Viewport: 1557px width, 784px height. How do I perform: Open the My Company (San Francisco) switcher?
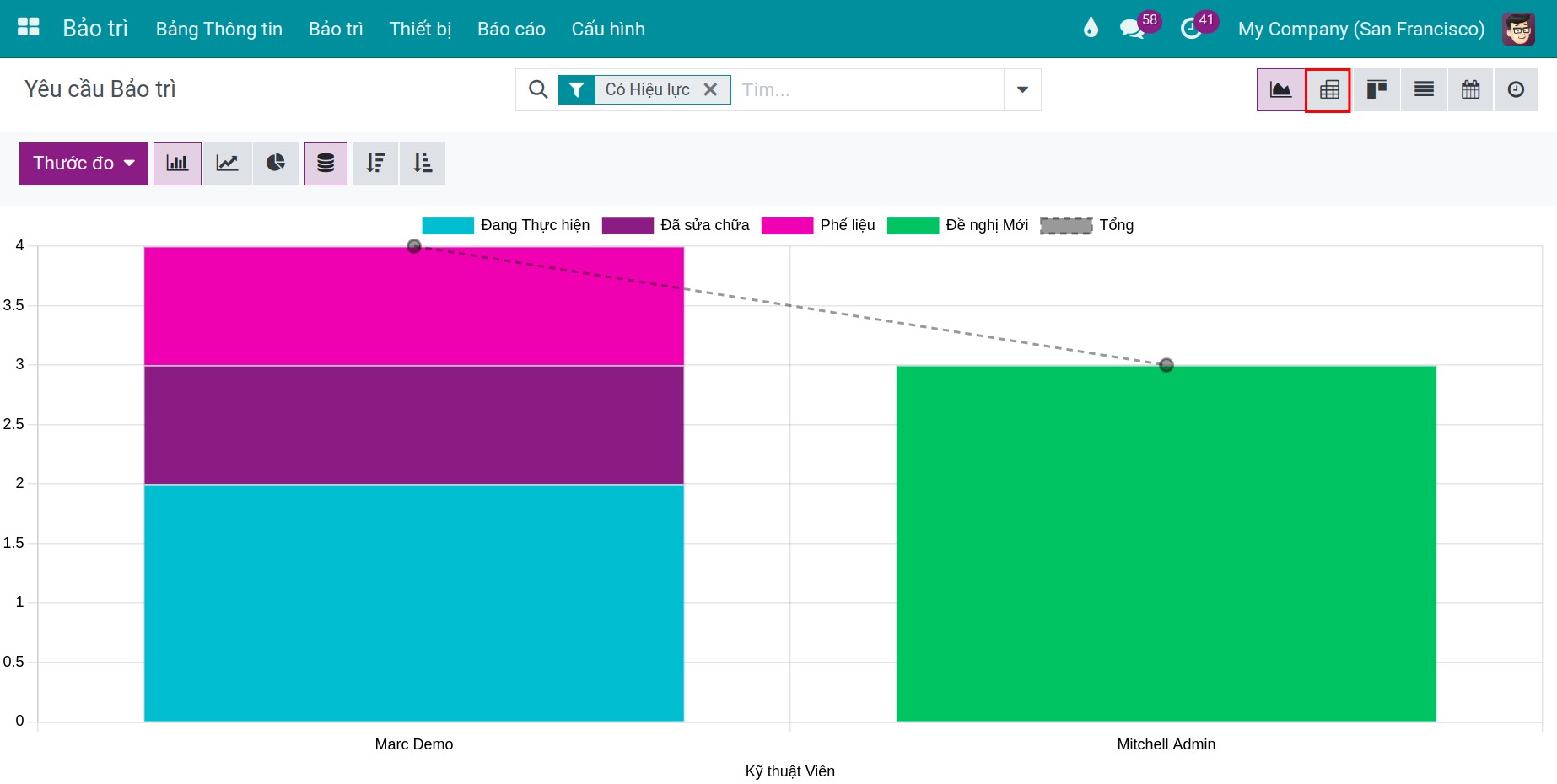[1360, 29]
